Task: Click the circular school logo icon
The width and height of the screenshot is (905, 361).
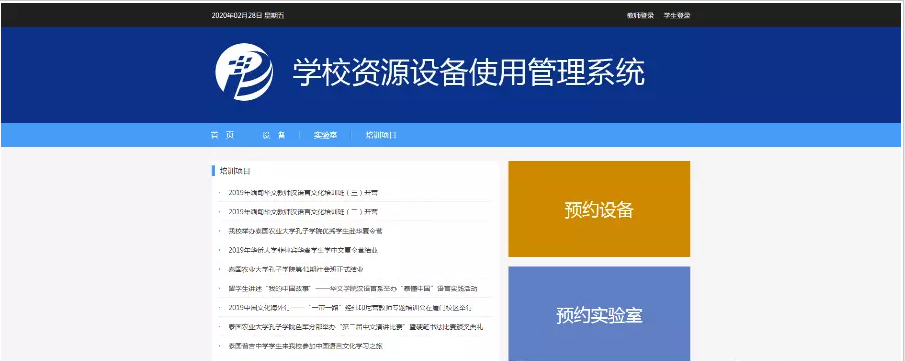Action: (x=244, y=72)
